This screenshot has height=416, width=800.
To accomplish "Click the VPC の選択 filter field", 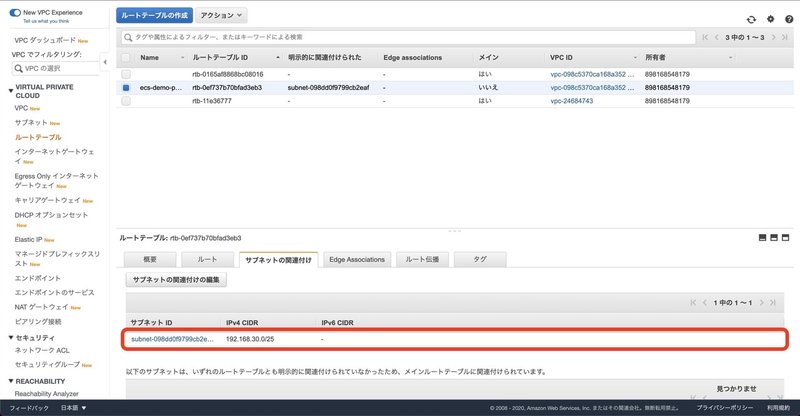I will (56, 68).
